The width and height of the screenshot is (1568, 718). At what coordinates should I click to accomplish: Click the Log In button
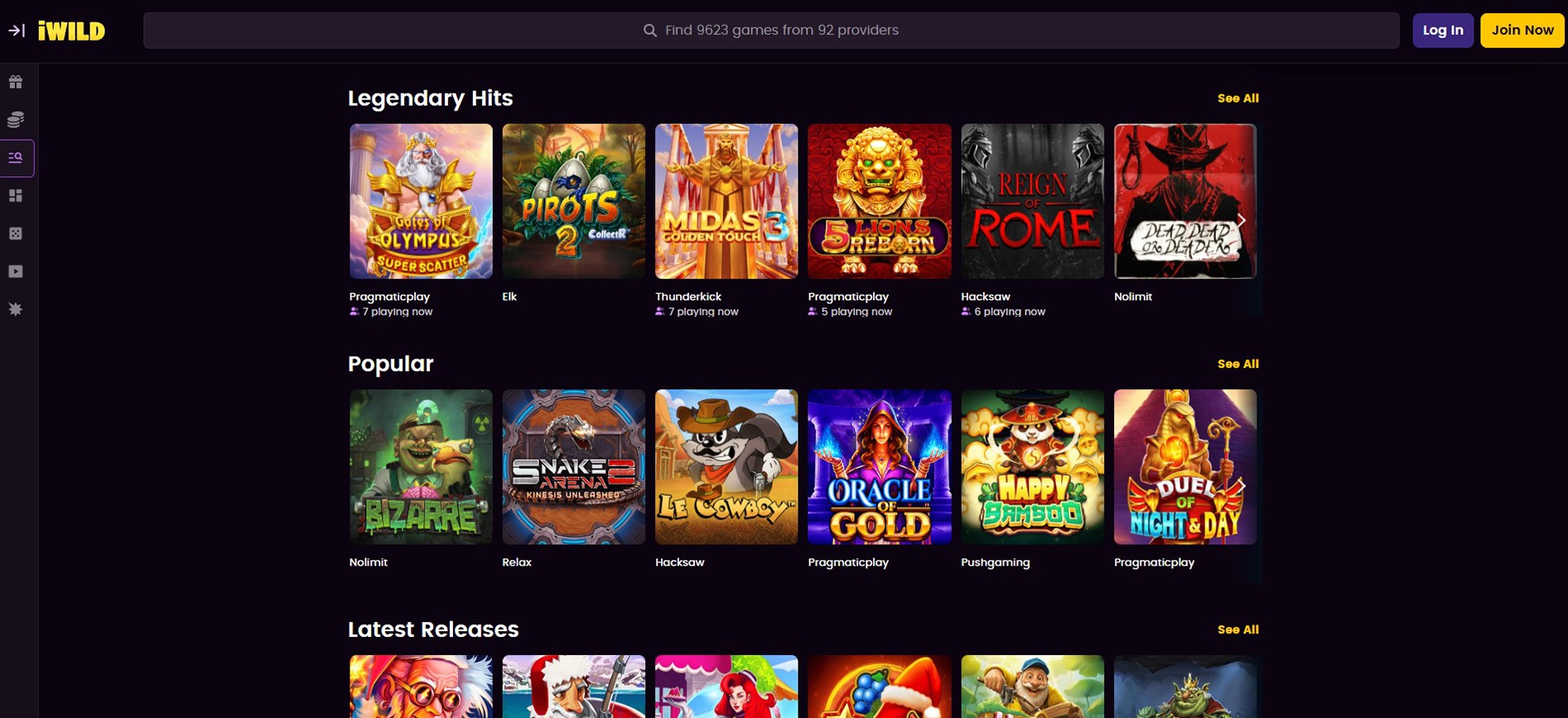pyautogui.click(x=1443, y=31)
